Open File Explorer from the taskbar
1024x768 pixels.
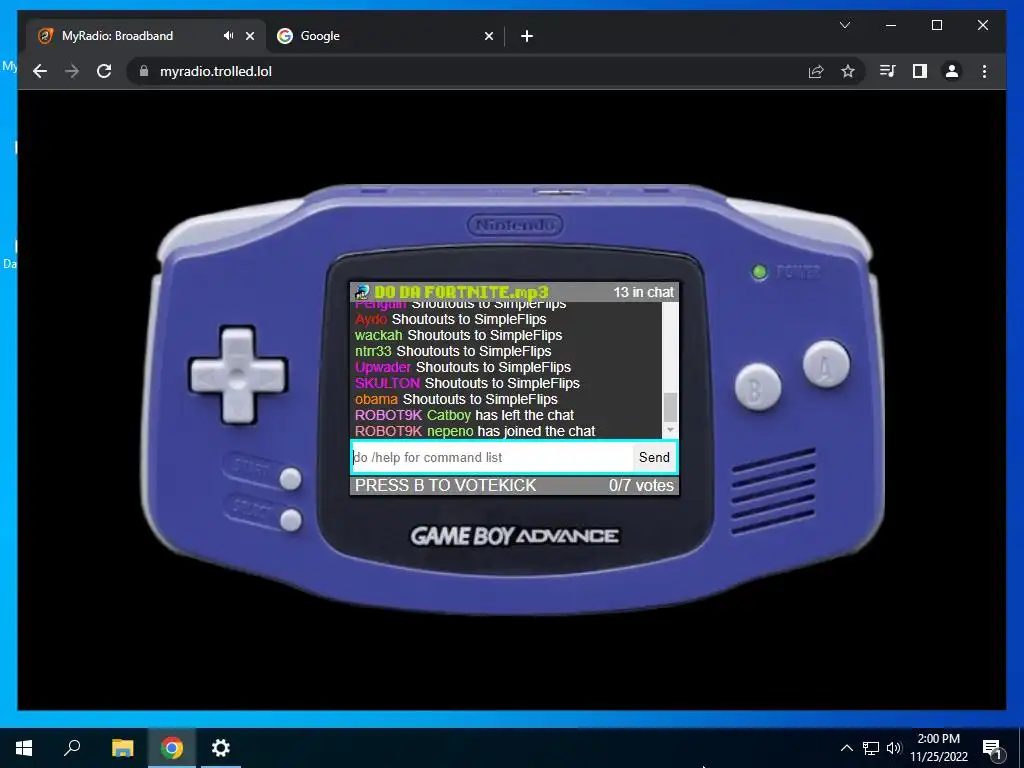122,748
